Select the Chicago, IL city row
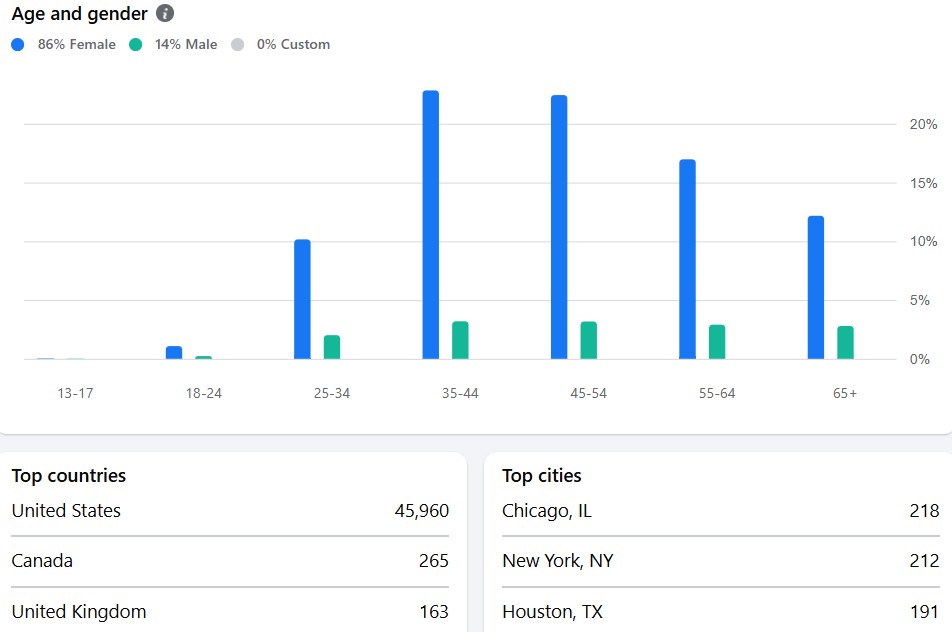The width and height of the screenshot is (952, 632). point(720,511)
